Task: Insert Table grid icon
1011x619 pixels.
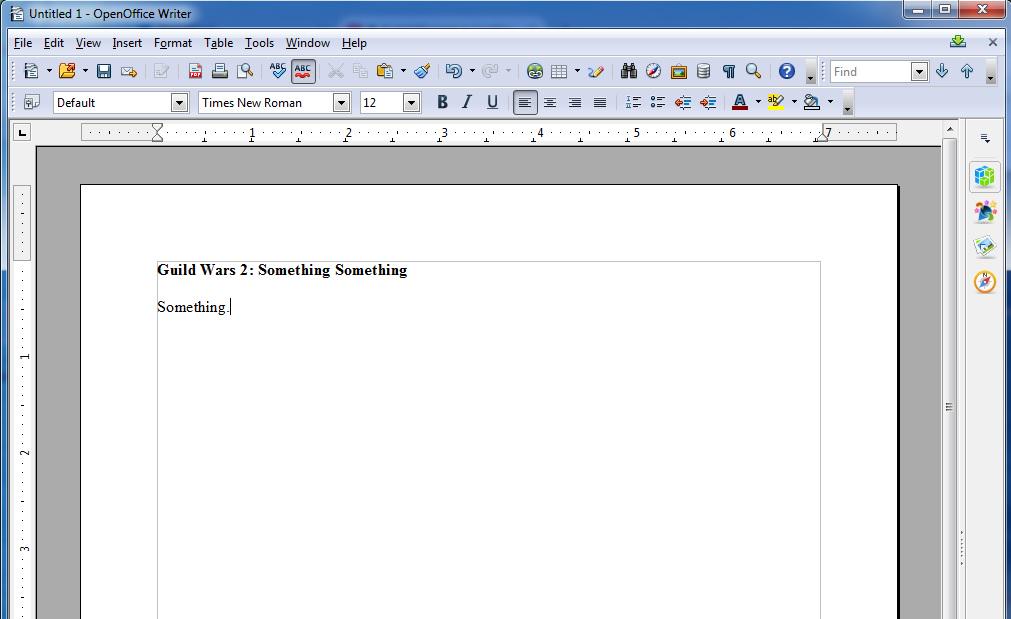Action: click(559, 71)
